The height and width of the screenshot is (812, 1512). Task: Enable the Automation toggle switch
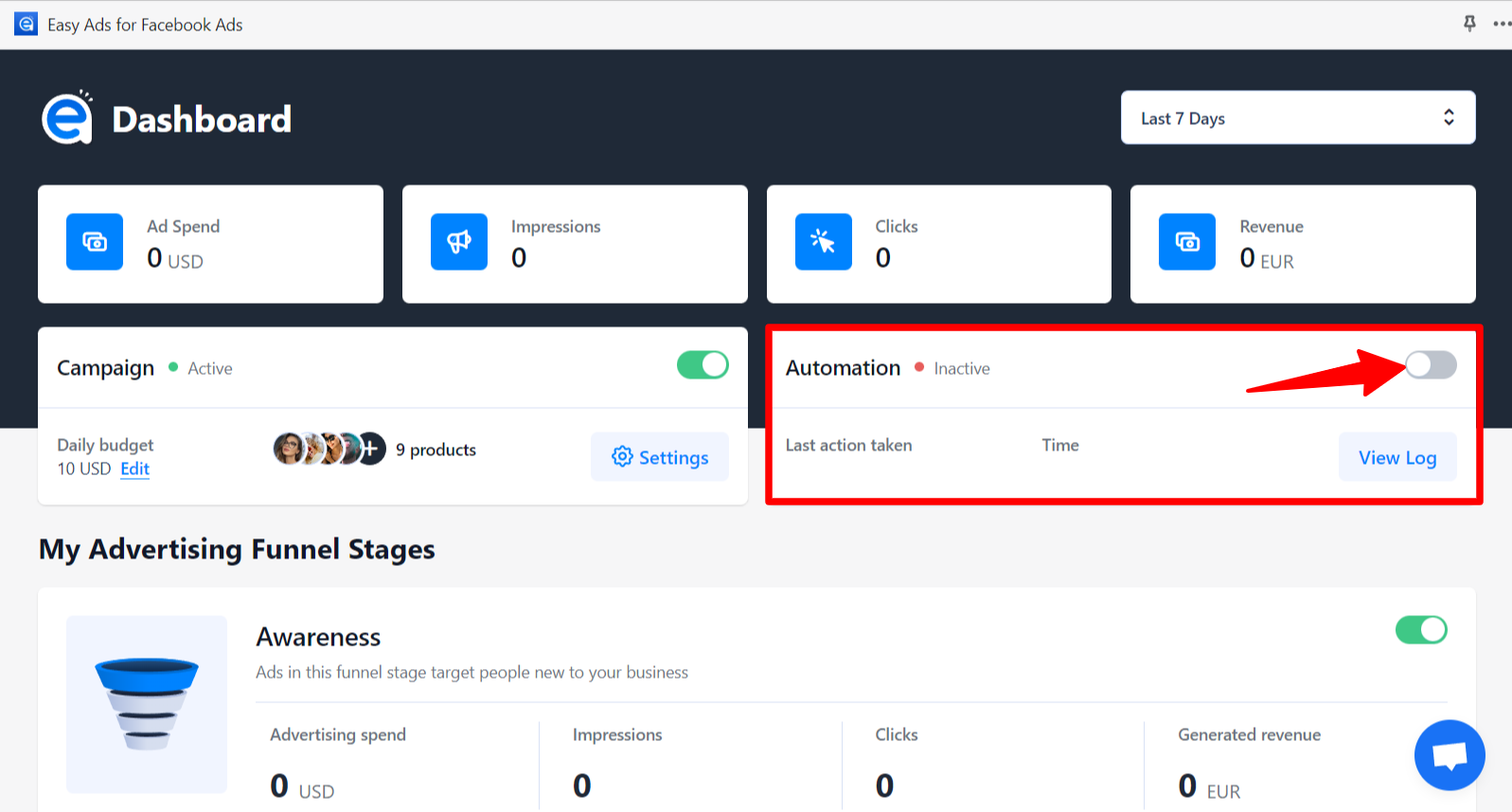point(1431,365)
